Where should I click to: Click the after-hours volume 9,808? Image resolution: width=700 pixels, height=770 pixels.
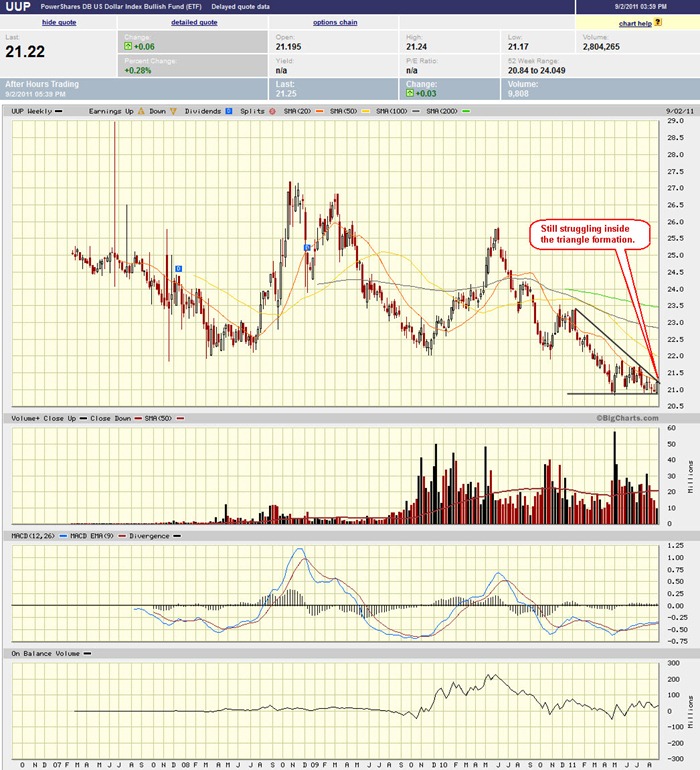[518, 93]
